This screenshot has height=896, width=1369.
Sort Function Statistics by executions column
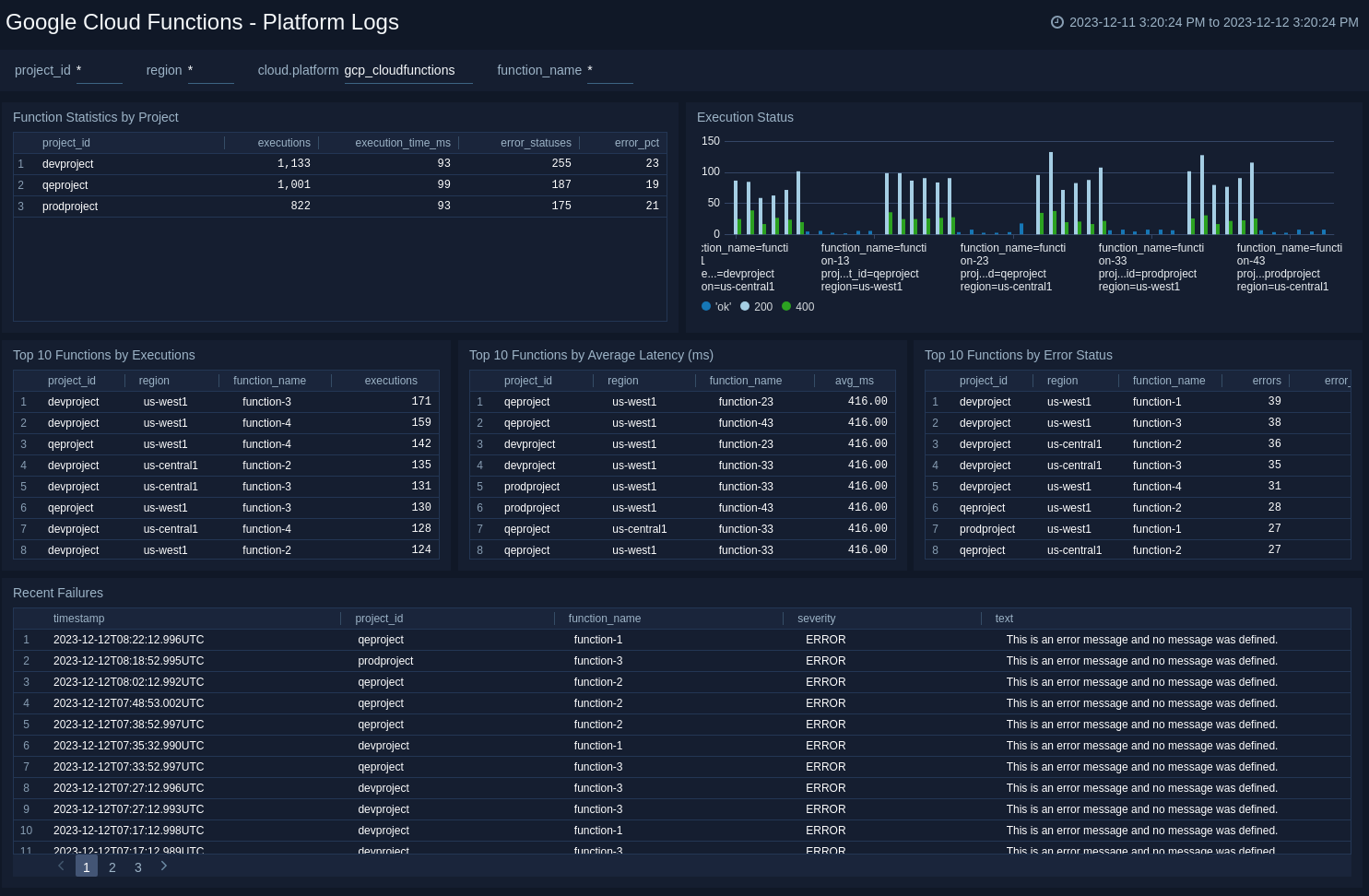(284, 143)
